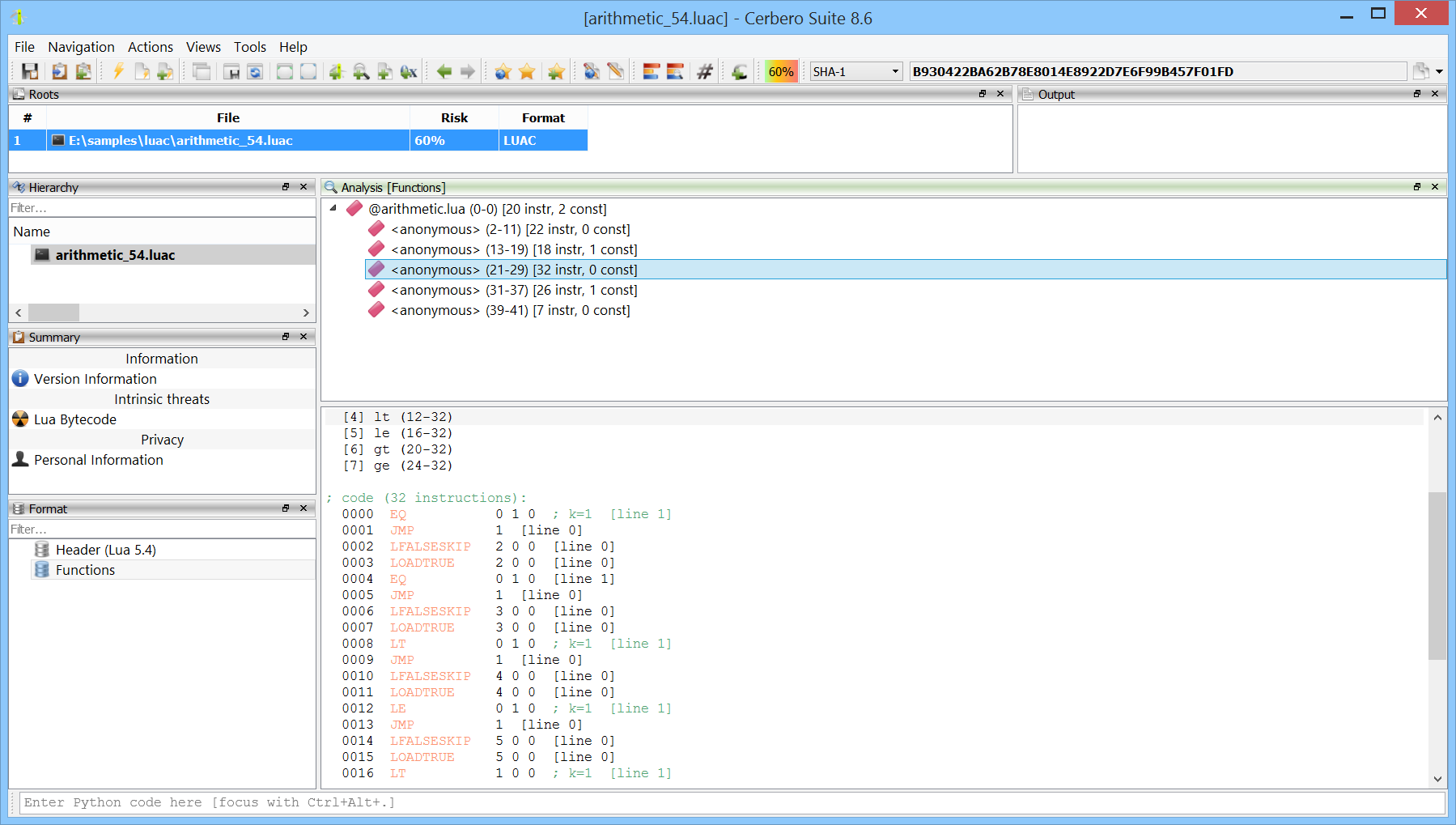The height and width of the screenshot is (825, 1456).
Task: Click the Python code input field
Action: tap(728, 802)
